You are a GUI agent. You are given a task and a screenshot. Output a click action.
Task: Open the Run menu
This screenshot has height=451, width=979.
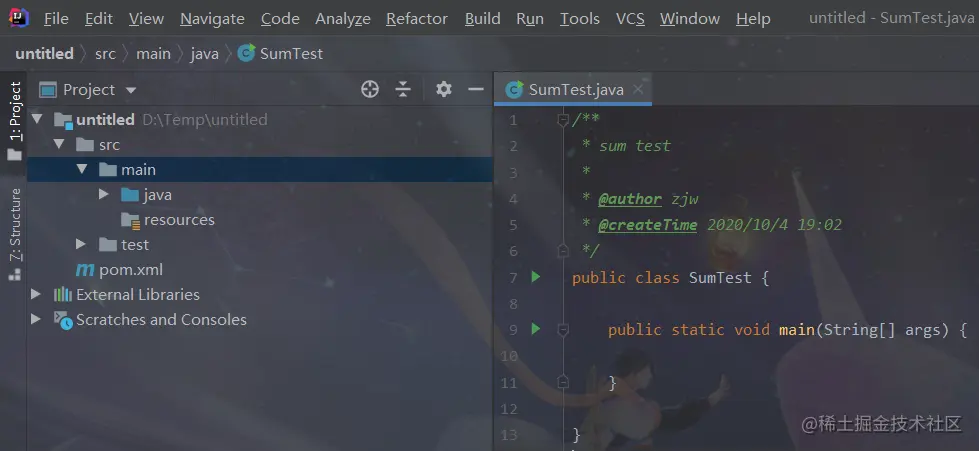(529, 19)
